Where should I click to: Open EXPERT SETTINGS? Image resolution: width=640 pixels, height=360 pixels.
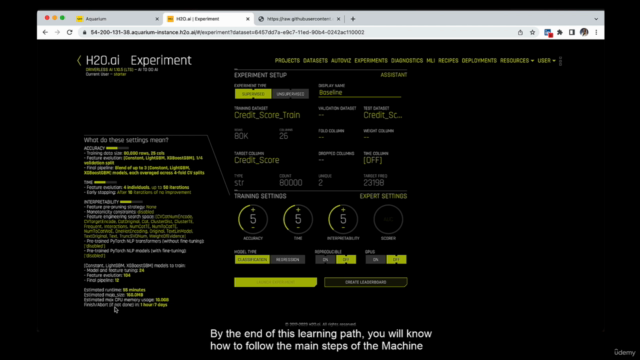(383, 196)
